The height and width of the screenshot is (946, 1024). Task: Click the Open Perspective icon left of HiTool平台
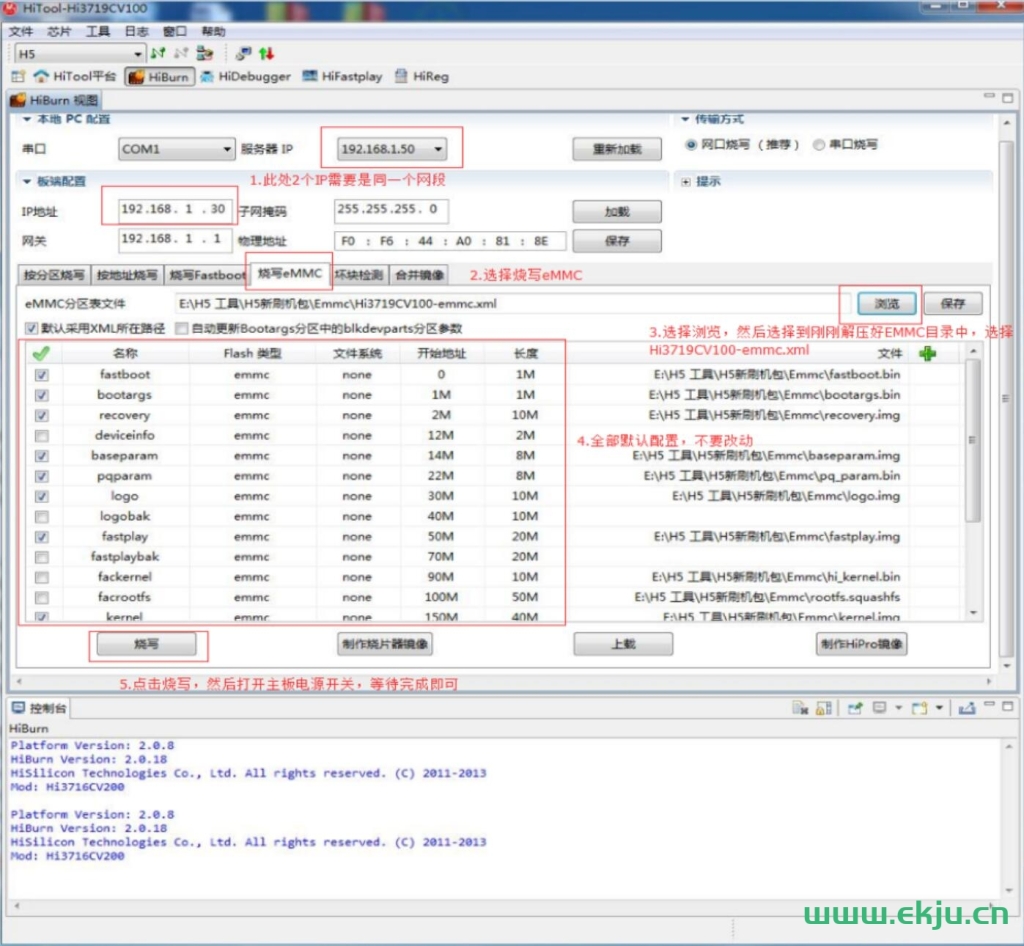[18, 76]
